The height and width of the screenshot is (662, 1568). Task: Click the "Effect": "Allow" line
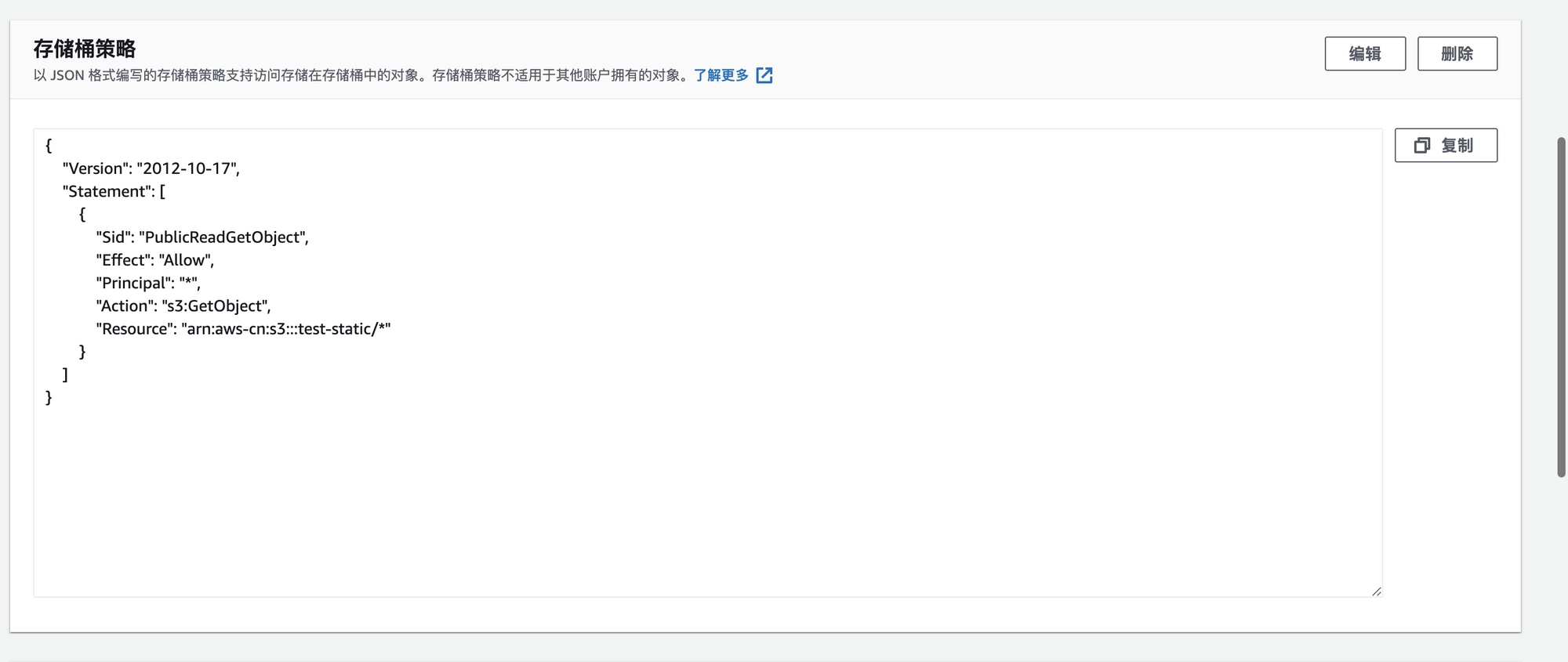pyautogui.click(x=154, y=260)
